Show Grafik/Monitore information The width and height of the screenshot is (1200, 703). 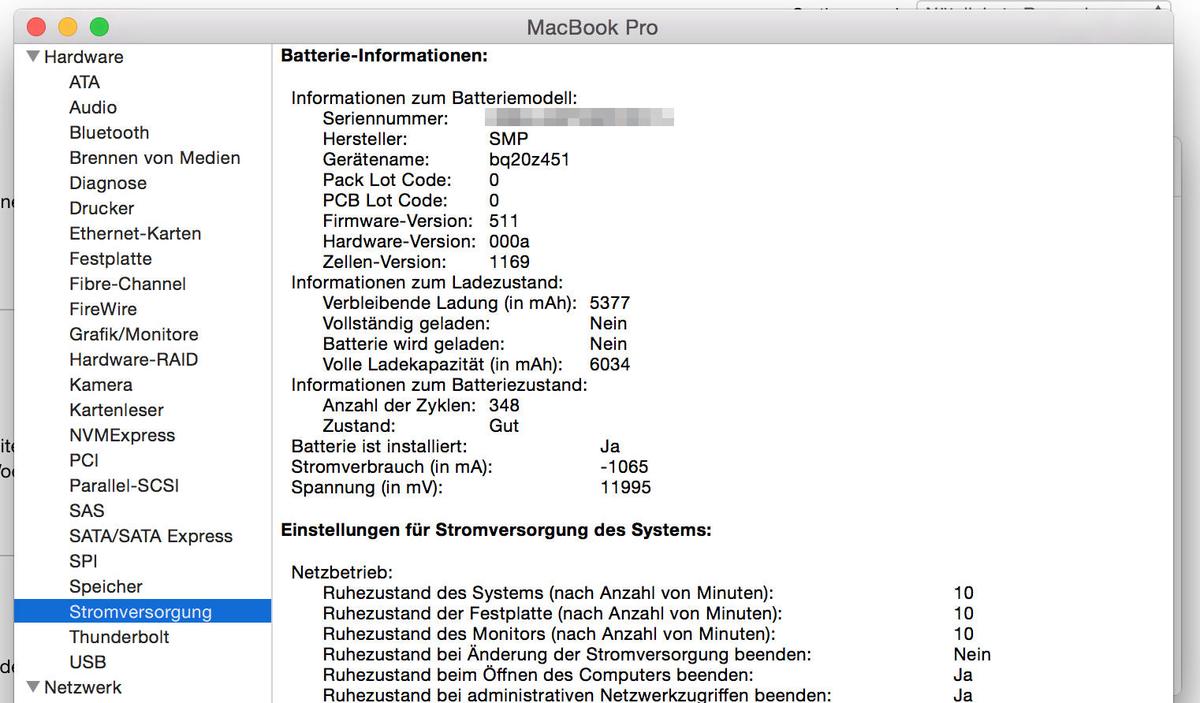(134, 334)
